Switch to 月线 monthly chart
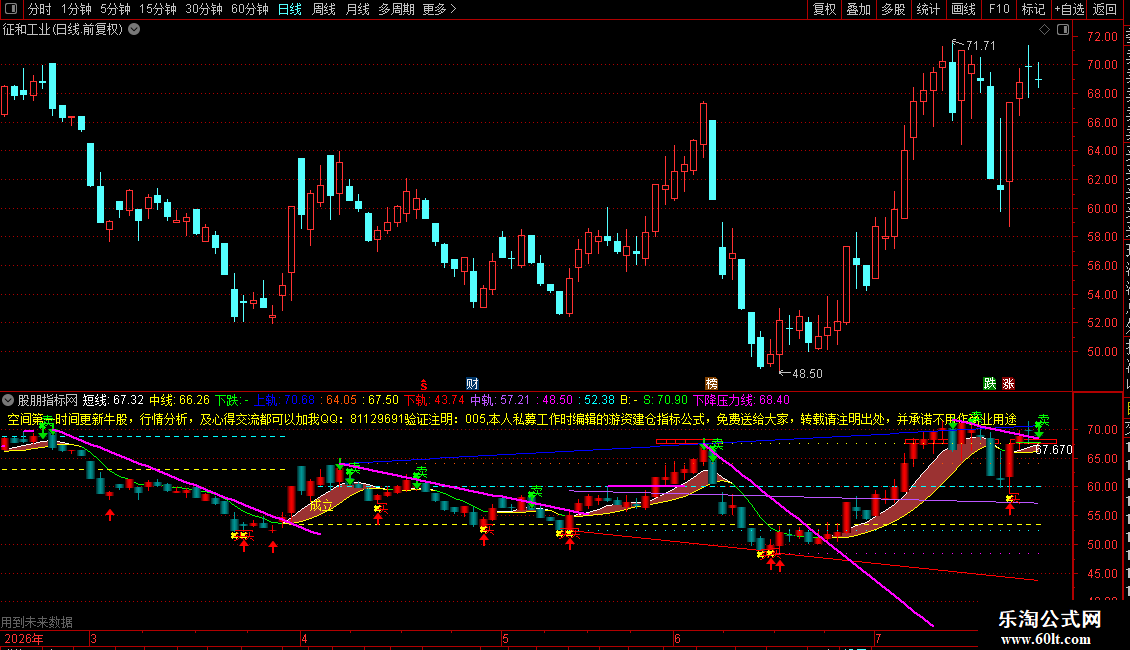 (357, 9)
